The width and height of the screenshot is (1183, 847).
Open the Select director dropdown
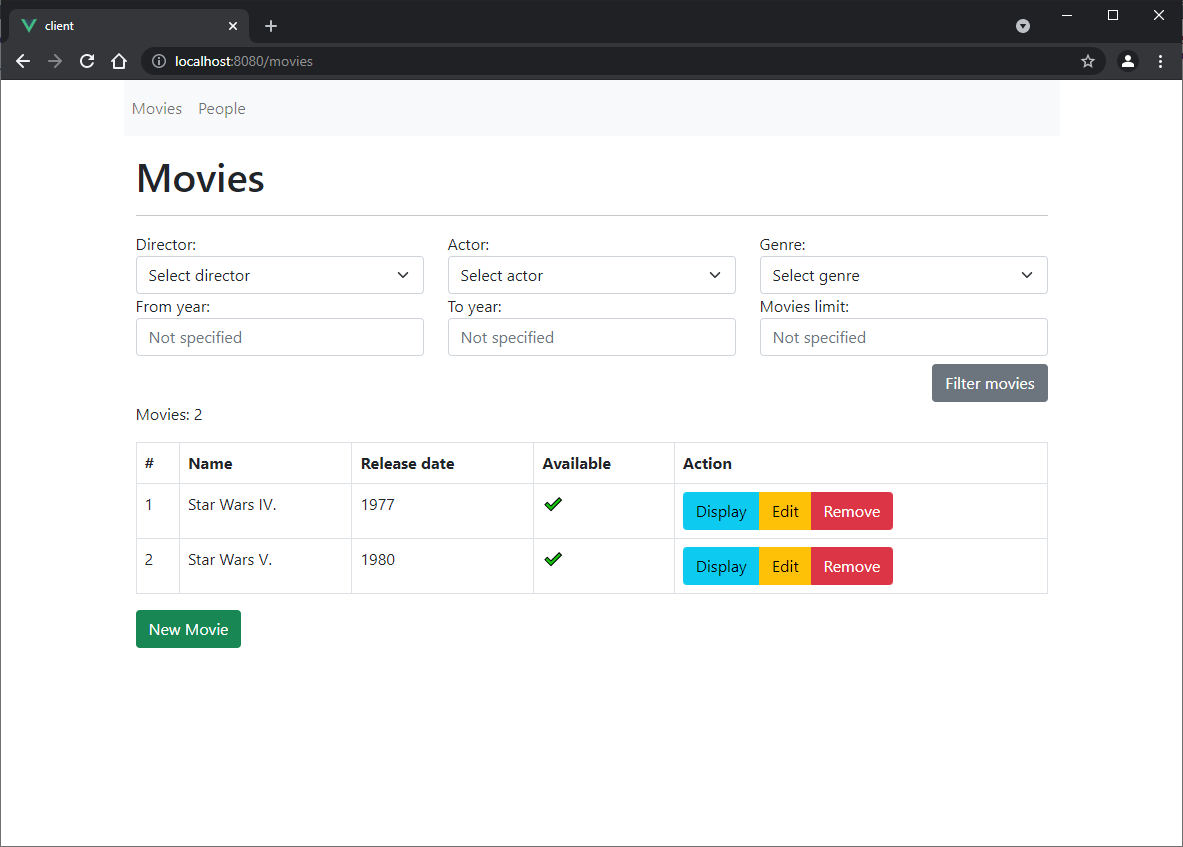tap(280, 275)
